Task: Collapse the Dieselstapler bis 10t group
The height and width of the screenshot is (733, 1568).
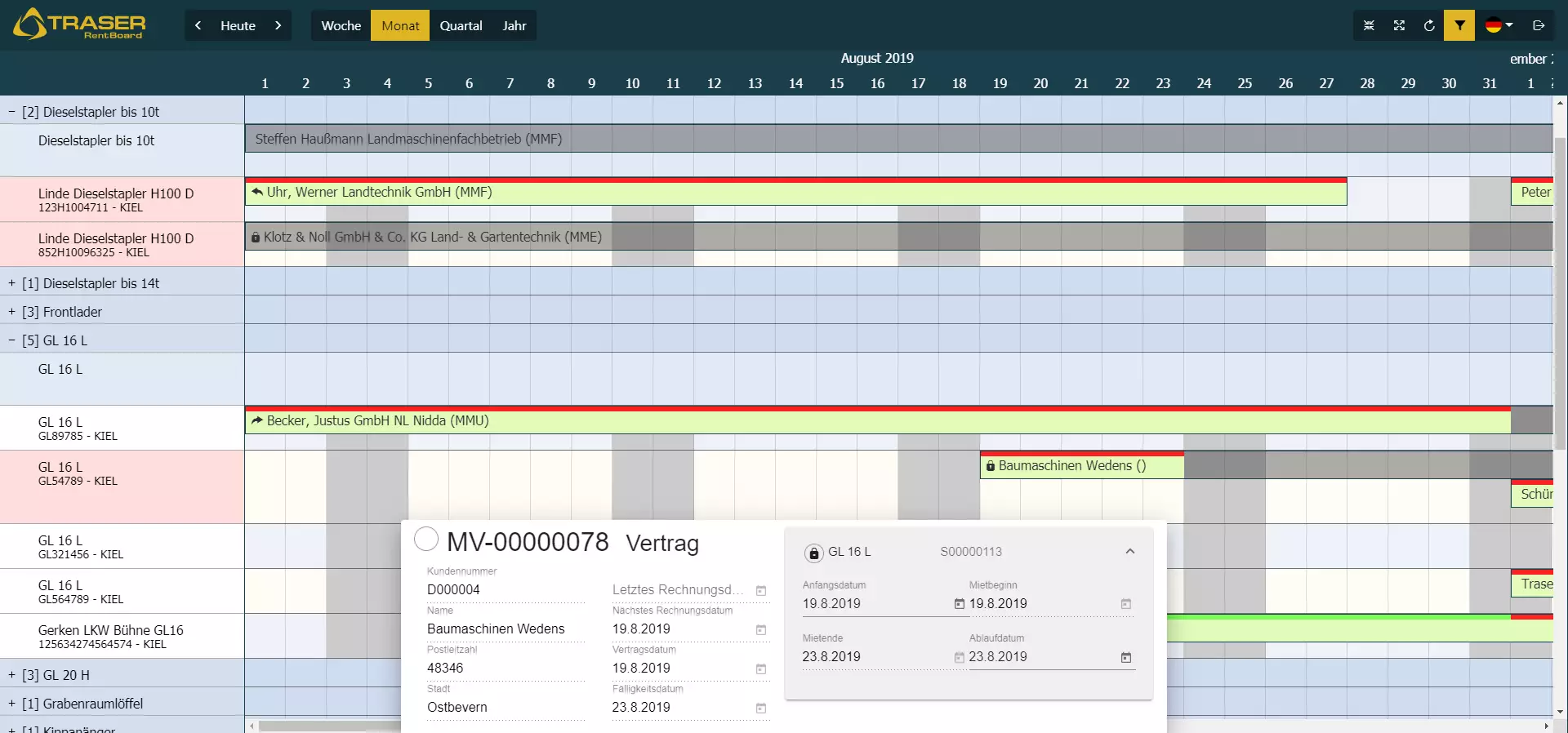Action: pyautogui.click(x=11, y=112)
